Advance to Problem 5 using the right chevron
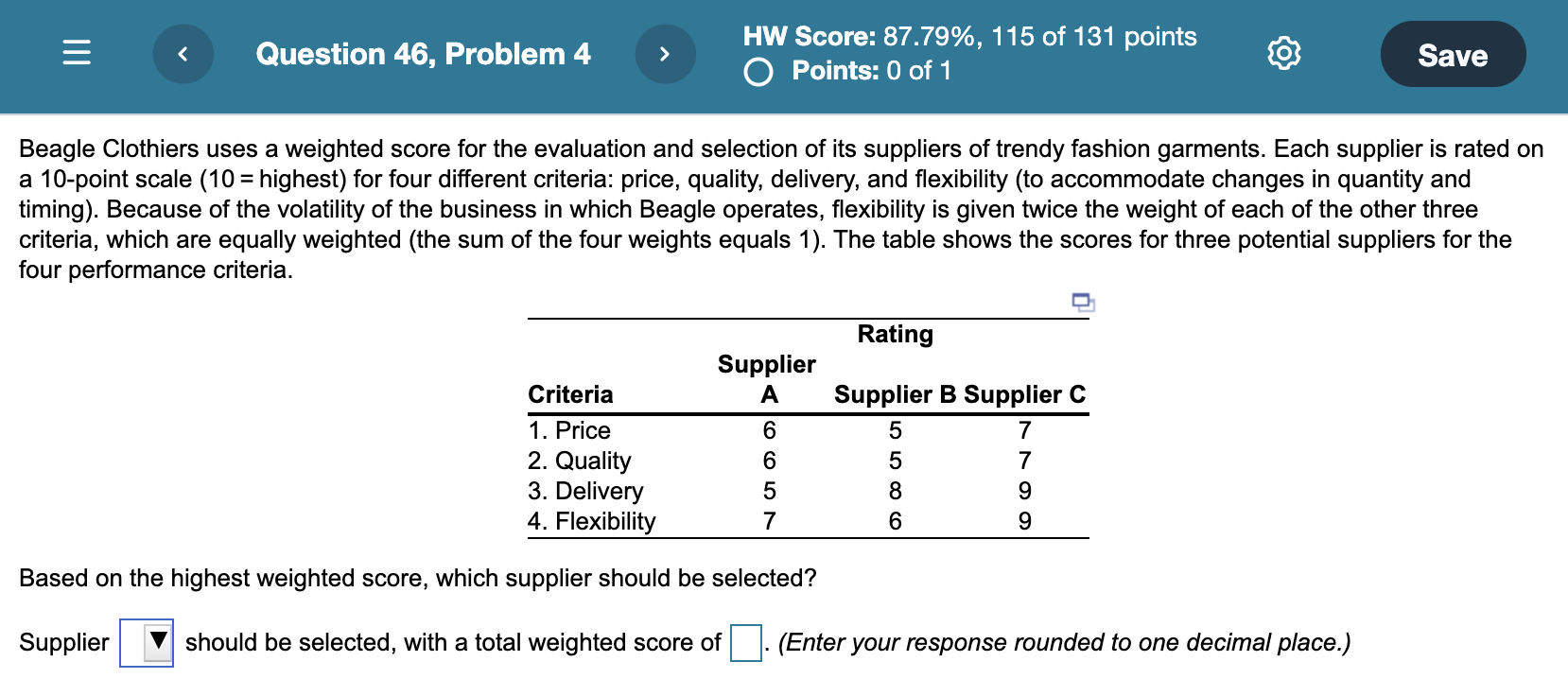Viewport: 1568px width, 679px height. pyautogui.click(x=665, y=54)
